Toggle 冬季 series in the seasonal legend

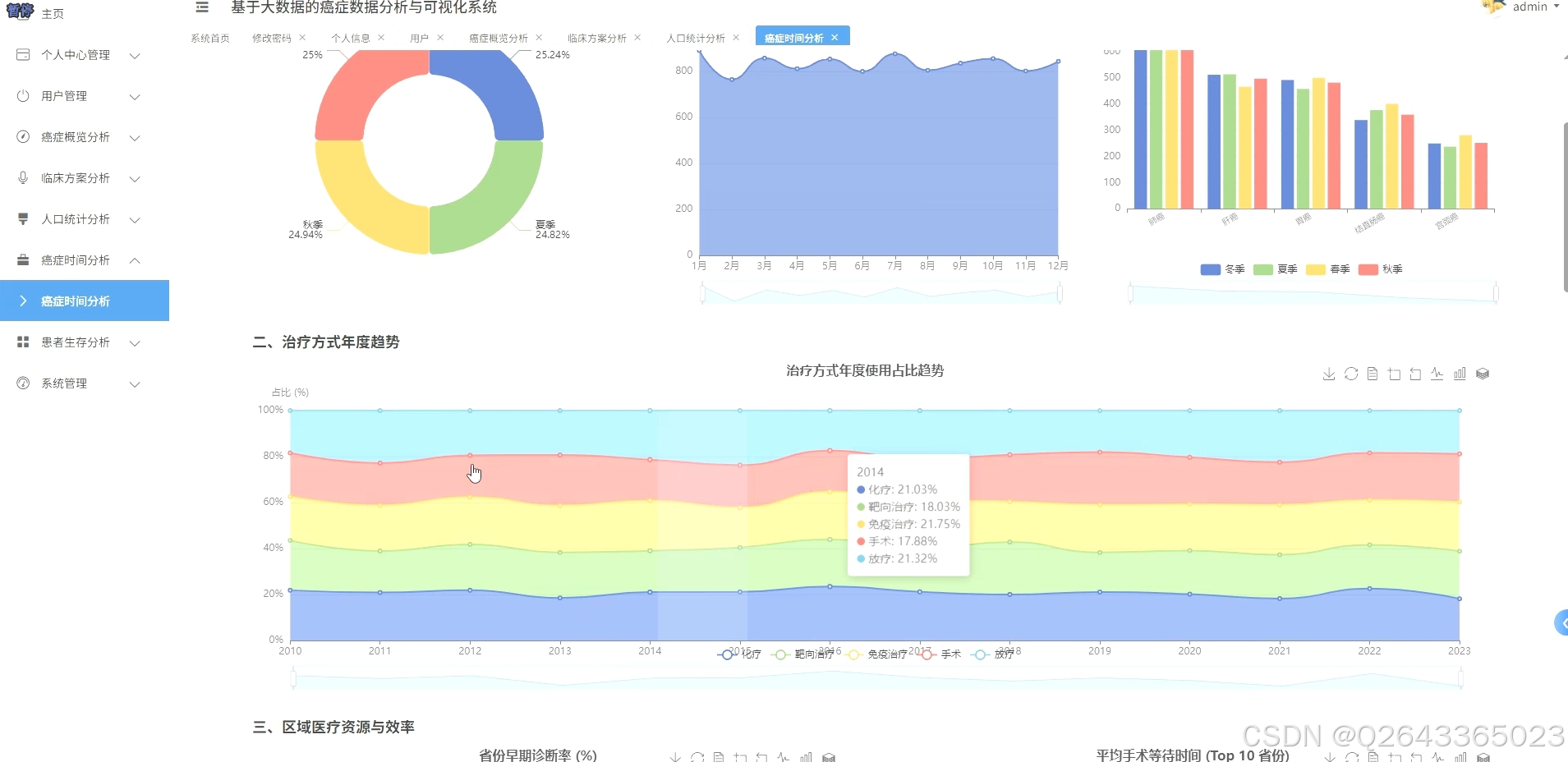(x=1222, y=269)
